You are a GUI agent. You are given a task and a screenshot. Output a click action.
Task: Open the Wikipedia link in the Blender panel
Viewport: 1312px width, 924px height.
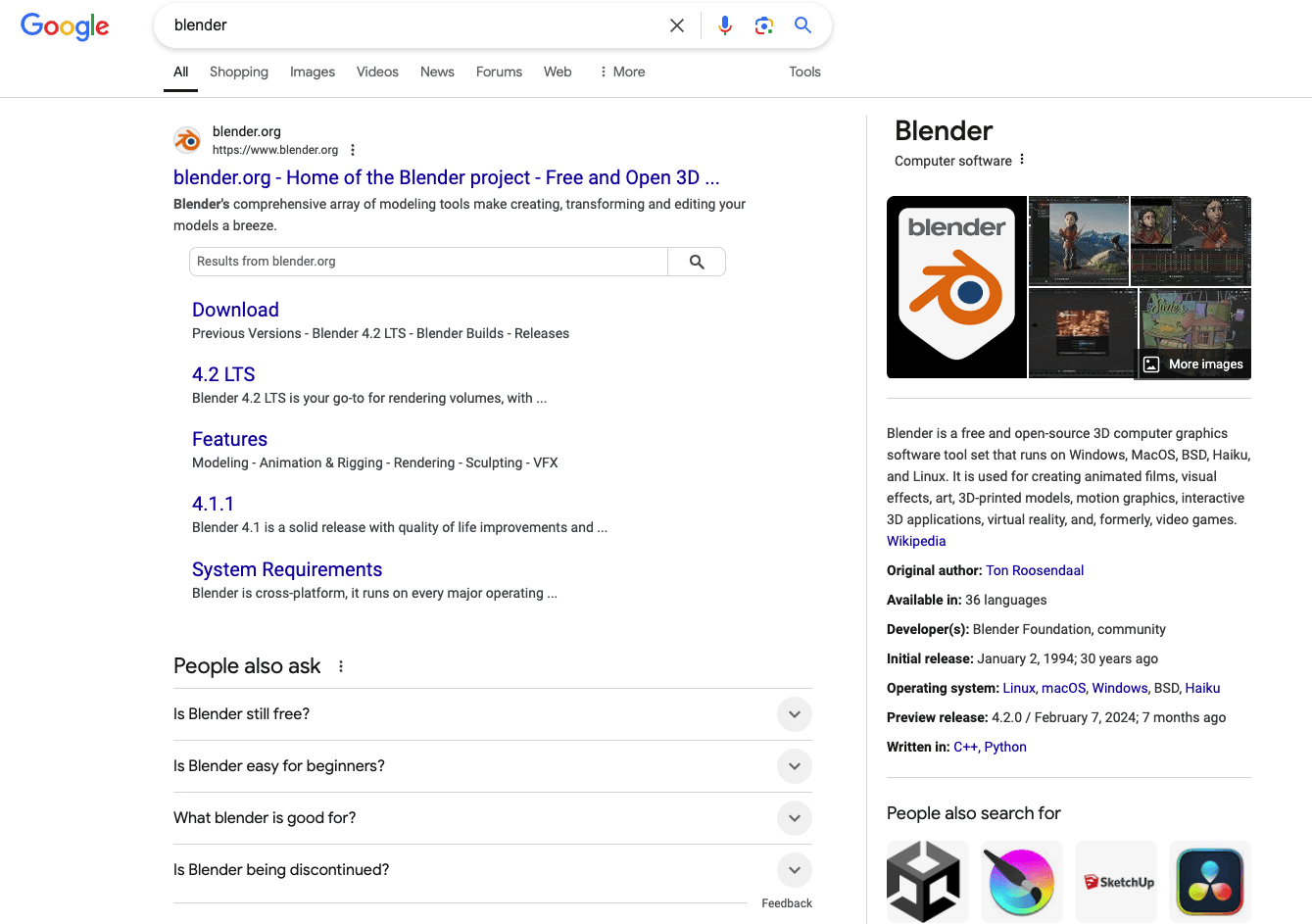(x=915, y=540)
